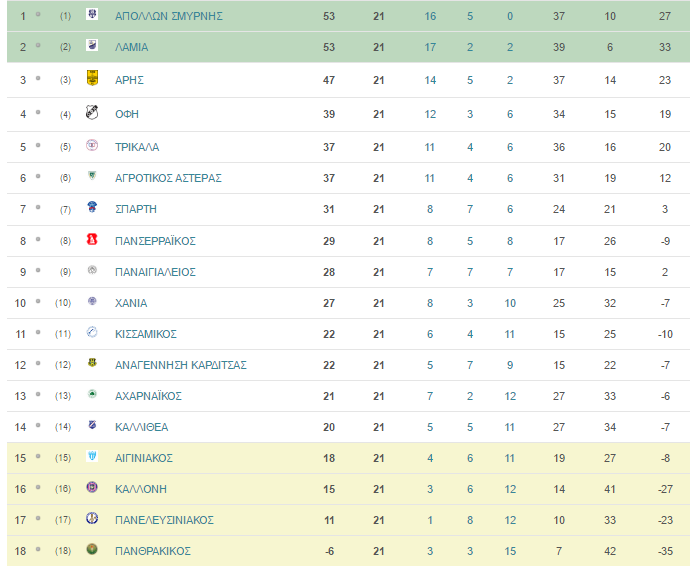The image size is (690, 566).
Task: Click the ΠΑΝΣΕΡΡΑΪΚΟΣ red club logo
Action: [x=92, y=239]
